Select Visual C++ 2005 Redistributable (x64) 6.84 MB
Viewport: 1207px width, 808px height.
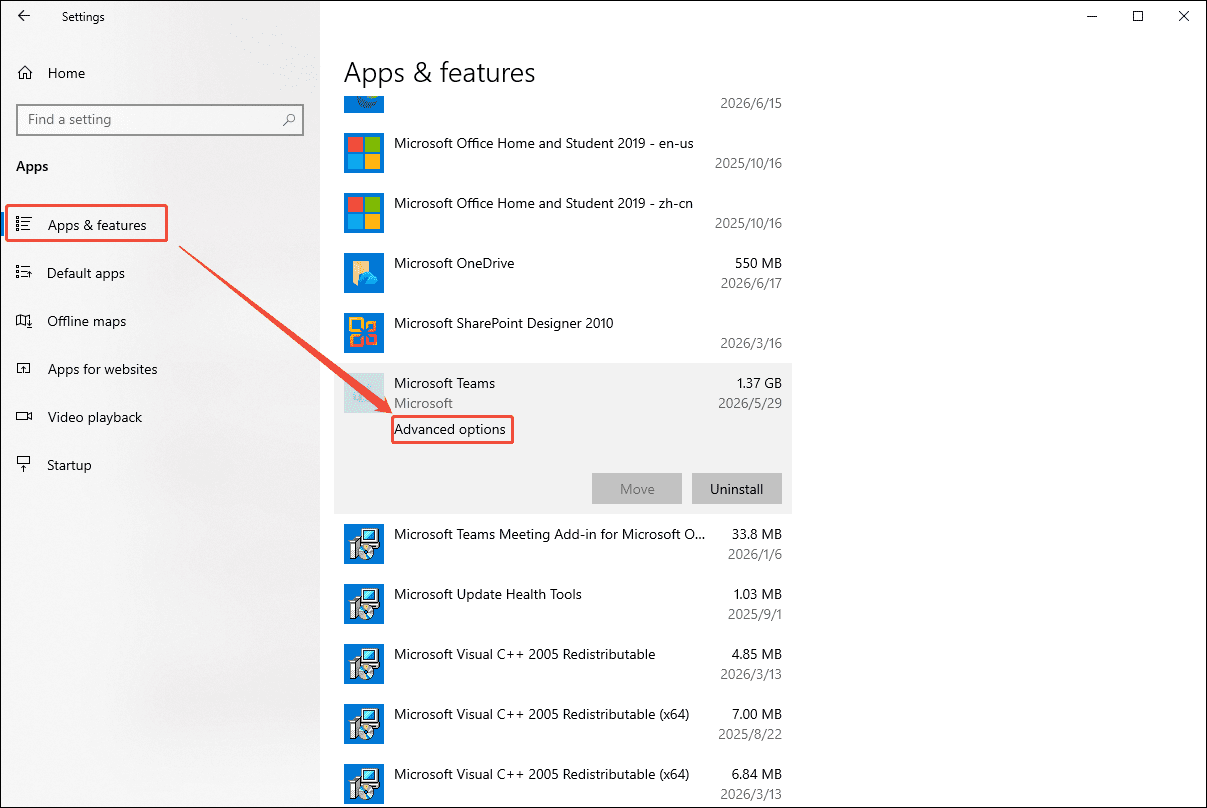point(542,774)
